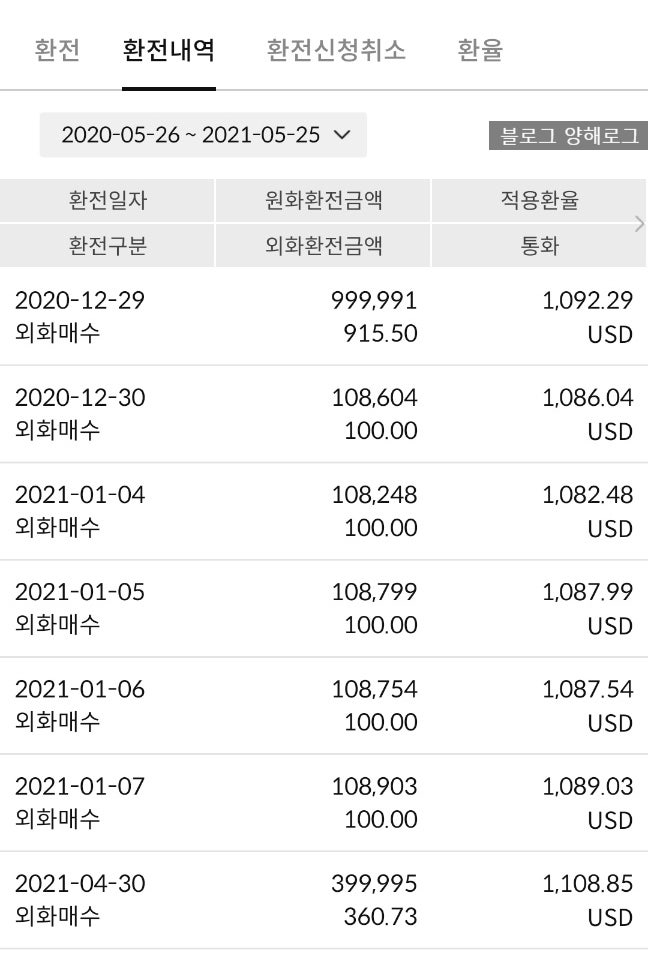Go to the 환율 tab
This screenshot has height=954, width=648.
(480, 50)
